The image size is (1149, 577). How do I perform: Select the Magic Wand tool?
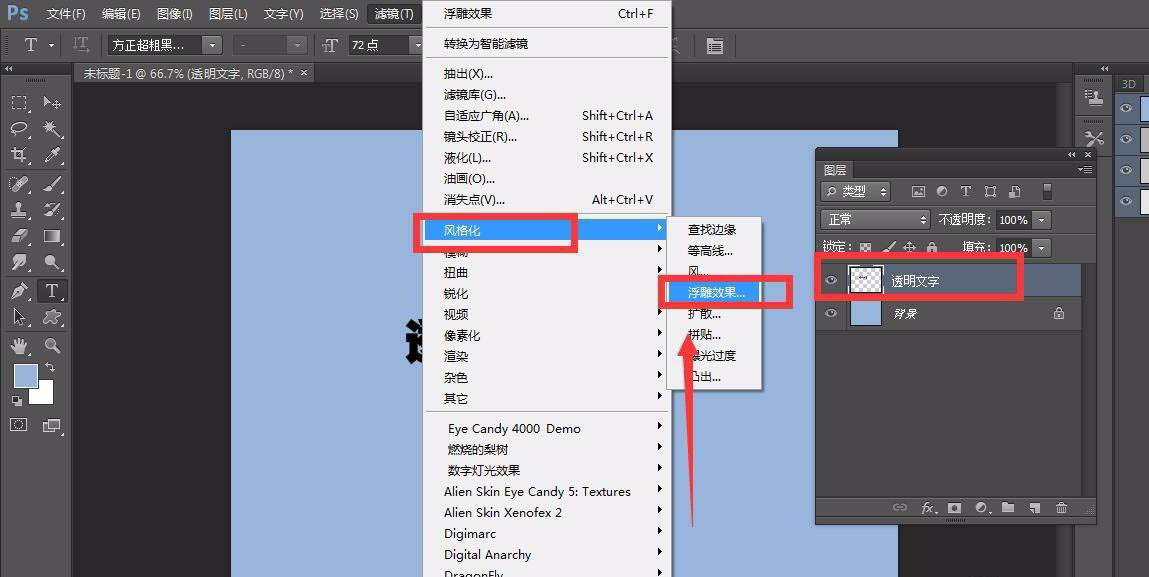pyautogui.click(x=51, y=129)
